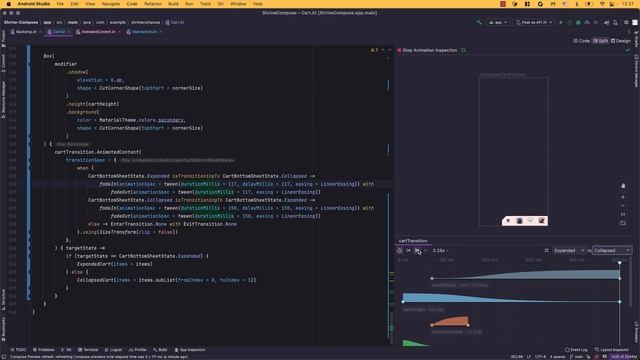Screen dimensions: 640x360
Task: Open the Problems tool window
Action: point(44,350)
